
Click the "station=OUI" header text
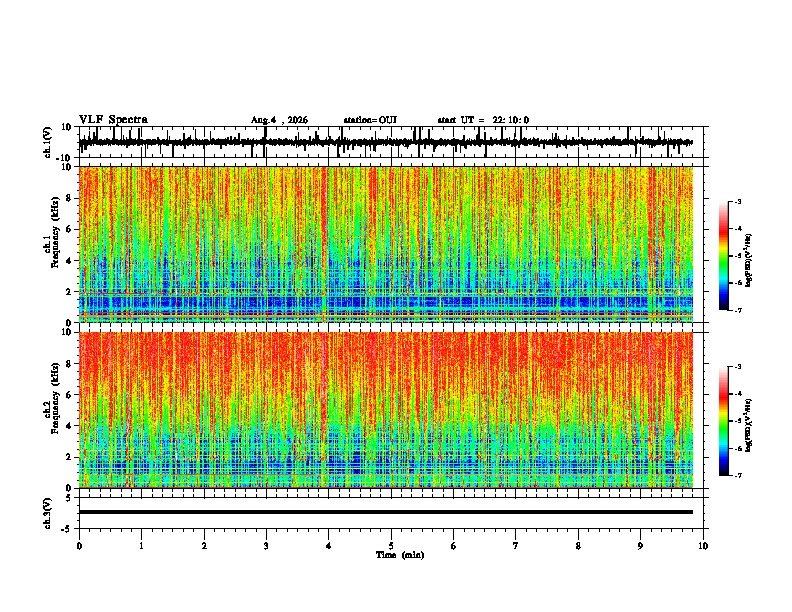pyautogui.click(x=370, y=120)
